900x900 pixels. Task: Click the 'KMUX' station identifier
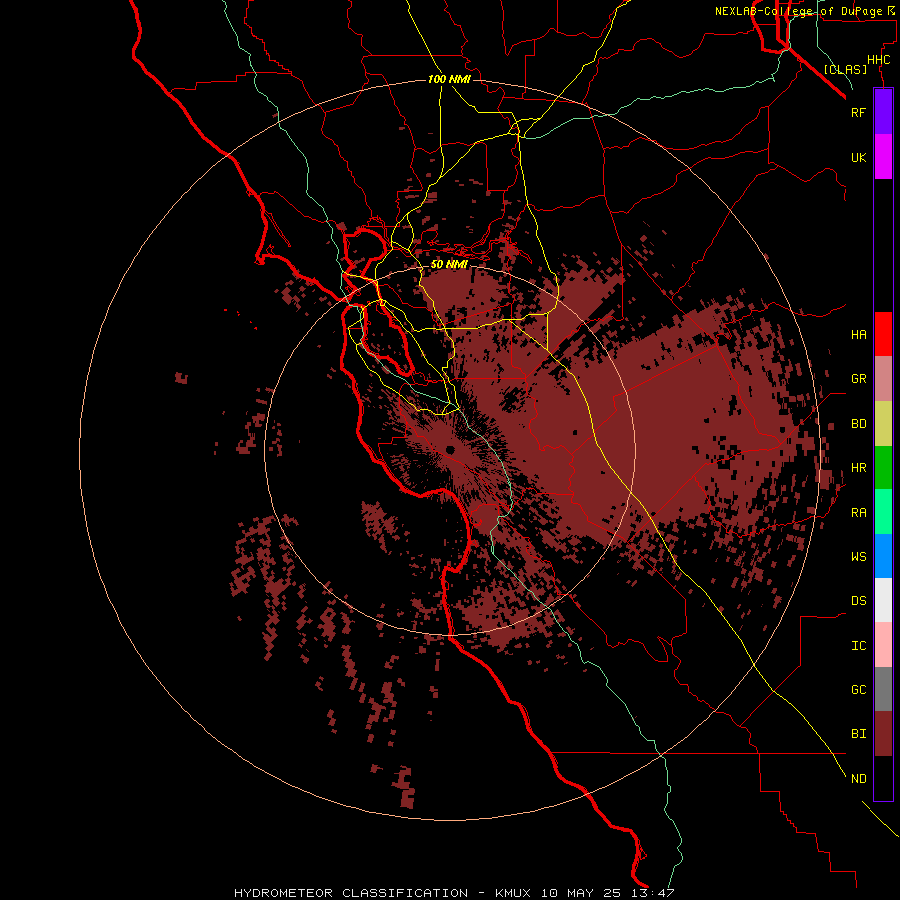[513, 893]
